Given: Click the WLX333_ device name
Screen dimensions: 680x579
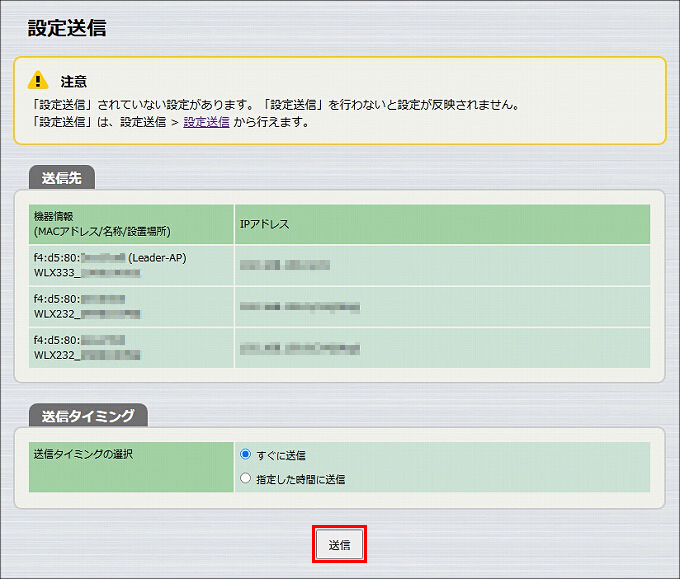Looking at the screenshot, I should 87,273.
